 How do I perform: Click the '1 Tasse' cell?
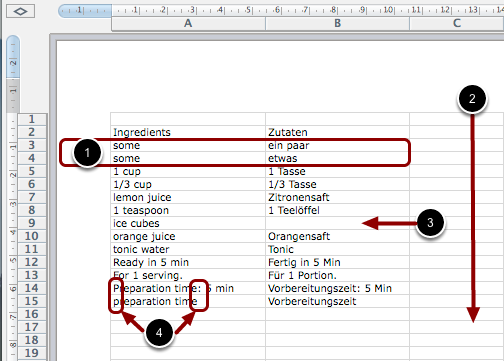pyautogui.click(x=337, y=171)
